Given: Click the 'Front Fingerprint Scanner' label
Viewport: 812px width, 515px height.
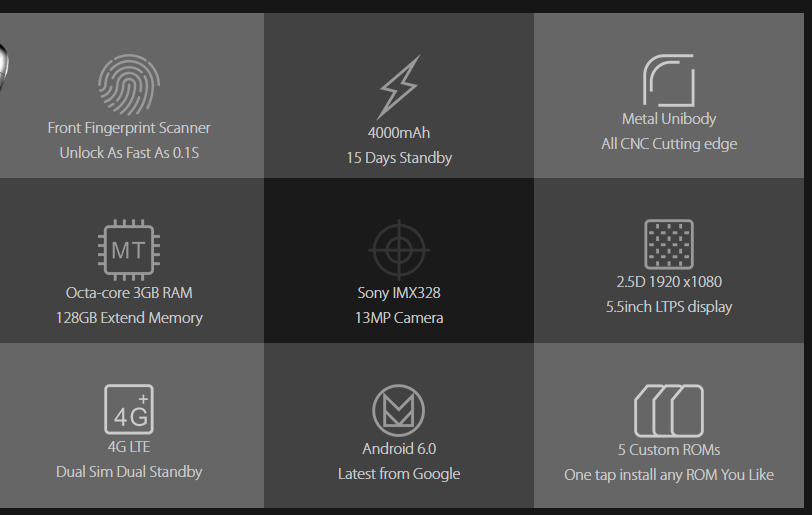Looking at the screenshot, I should (x=129, y=128).
